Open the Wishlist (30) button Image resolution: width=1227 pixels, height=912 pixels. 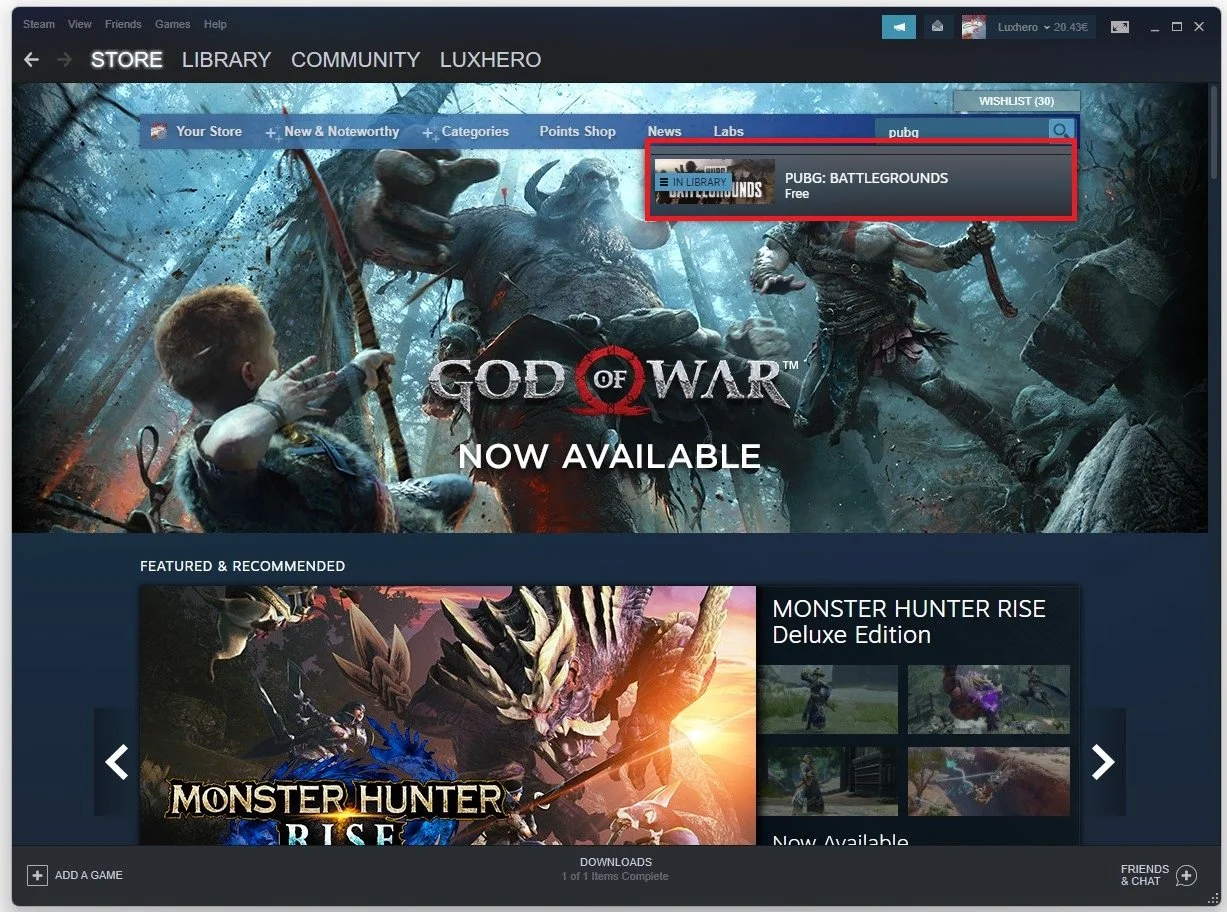point(1016,101)
